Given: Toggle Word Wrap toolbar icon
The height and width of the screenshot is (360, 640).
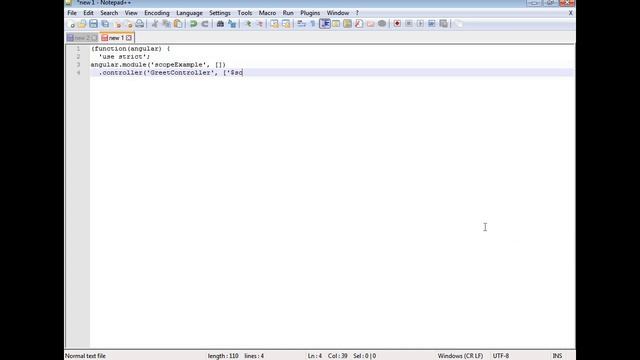Looking at the screenshot, I should 301,24.
